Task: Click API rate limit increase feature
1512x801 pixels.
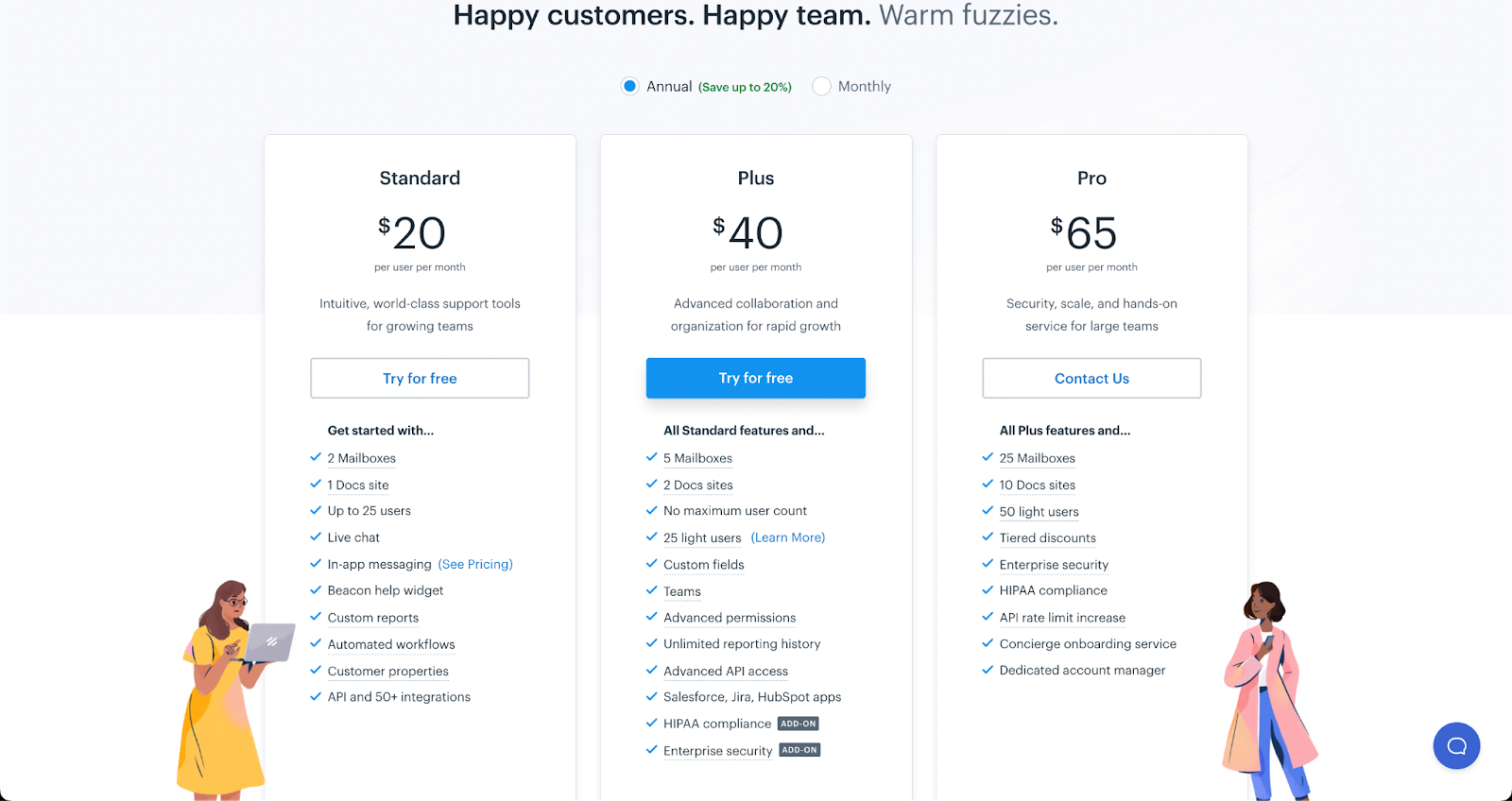Action: 1062,618
